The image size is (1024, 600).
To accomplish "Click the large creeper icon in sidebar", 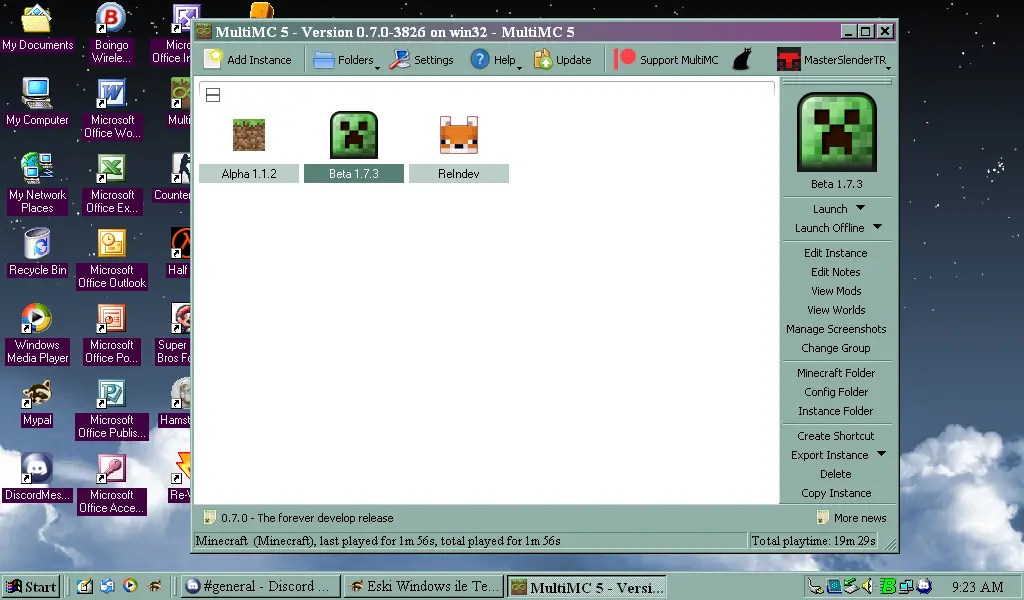I will pyautogui.click(x=837, y=133).
